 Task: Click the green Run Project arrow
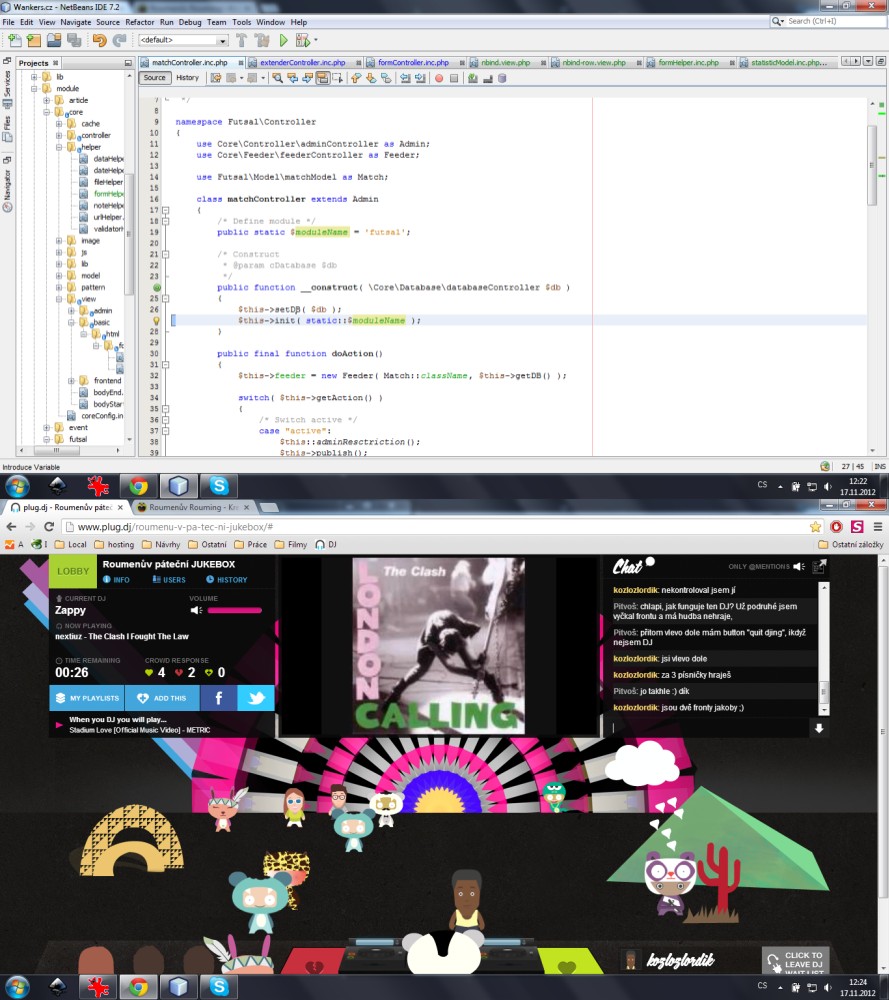[x=284, y=40]
